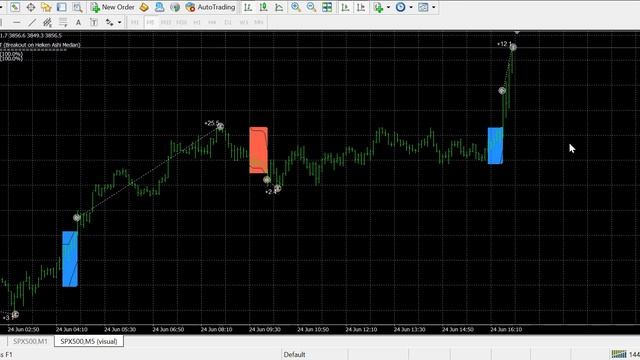Screen dimensions: 640x360
Task: Switch chart to MN timeframe
Action: click(259, 22)
